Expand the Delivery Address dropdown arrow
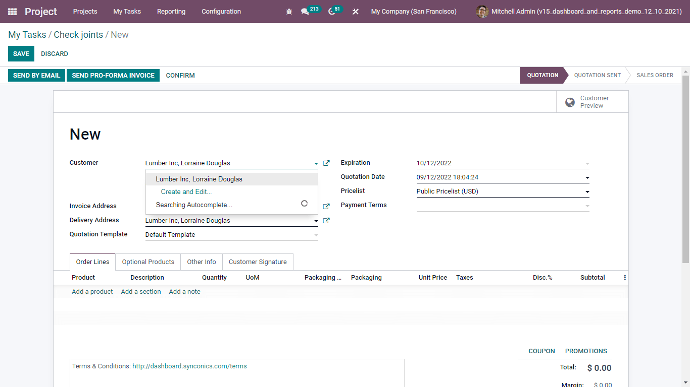This screenshot has width=690, height=387. (316, 221)
